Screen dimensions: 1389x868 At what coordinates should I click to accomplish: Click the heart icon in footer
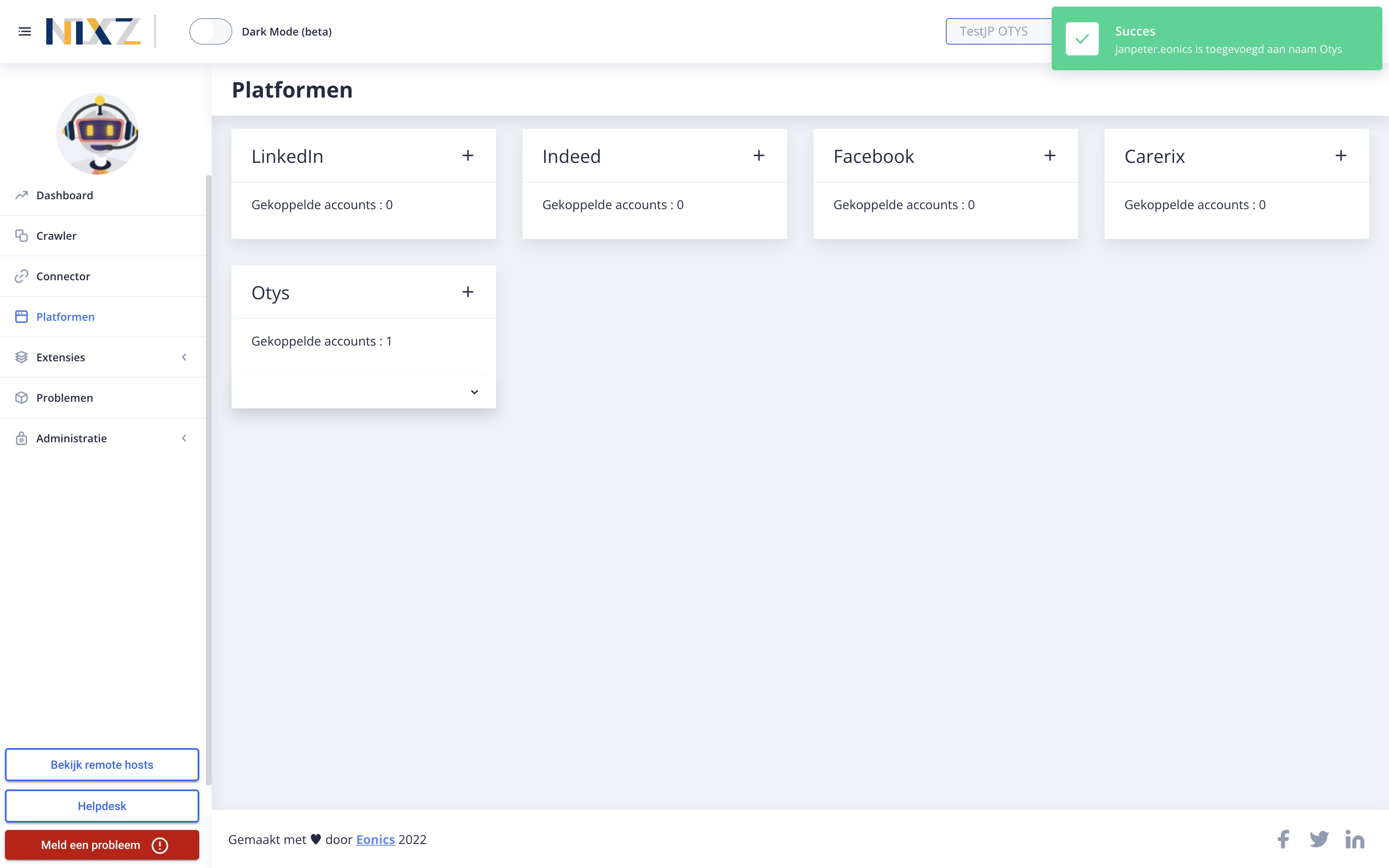click(x=316, y=839)
